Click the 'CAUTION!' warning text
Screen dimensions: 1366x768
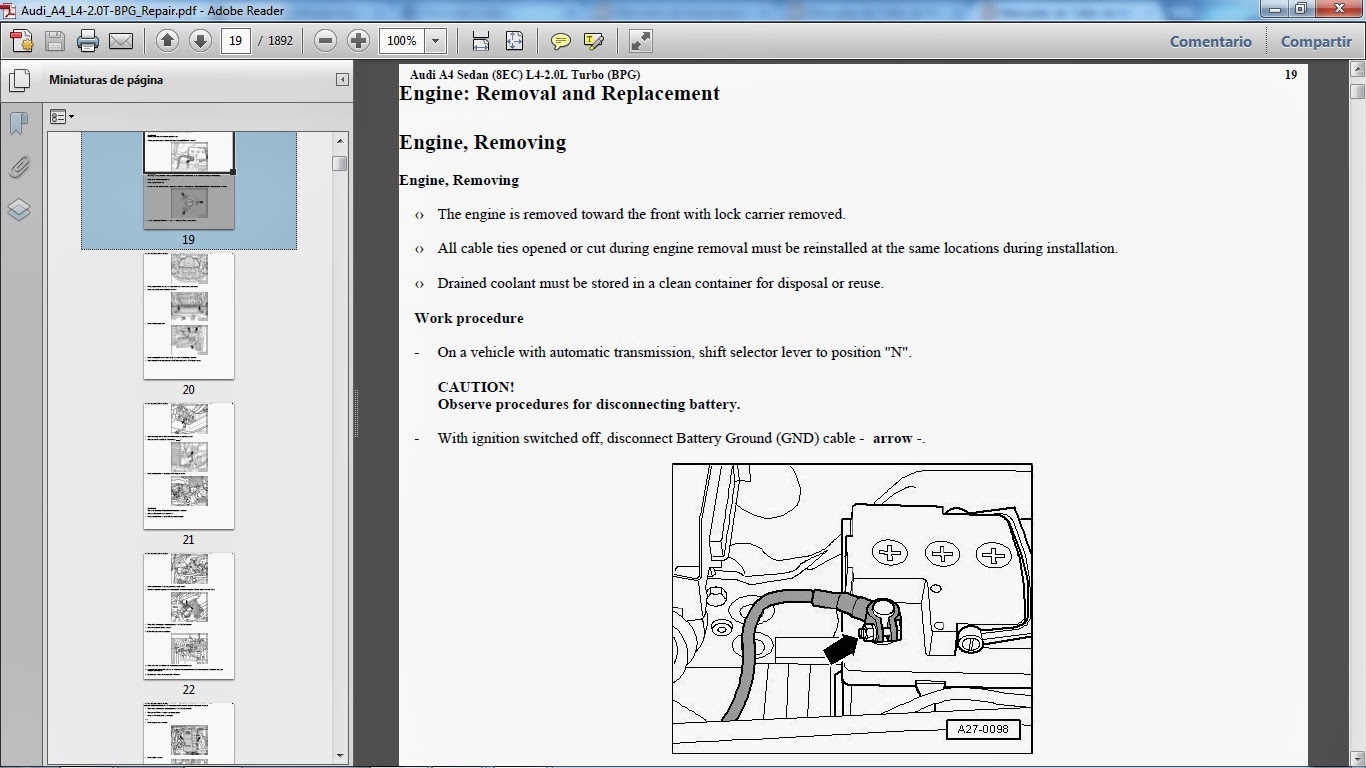476,387
